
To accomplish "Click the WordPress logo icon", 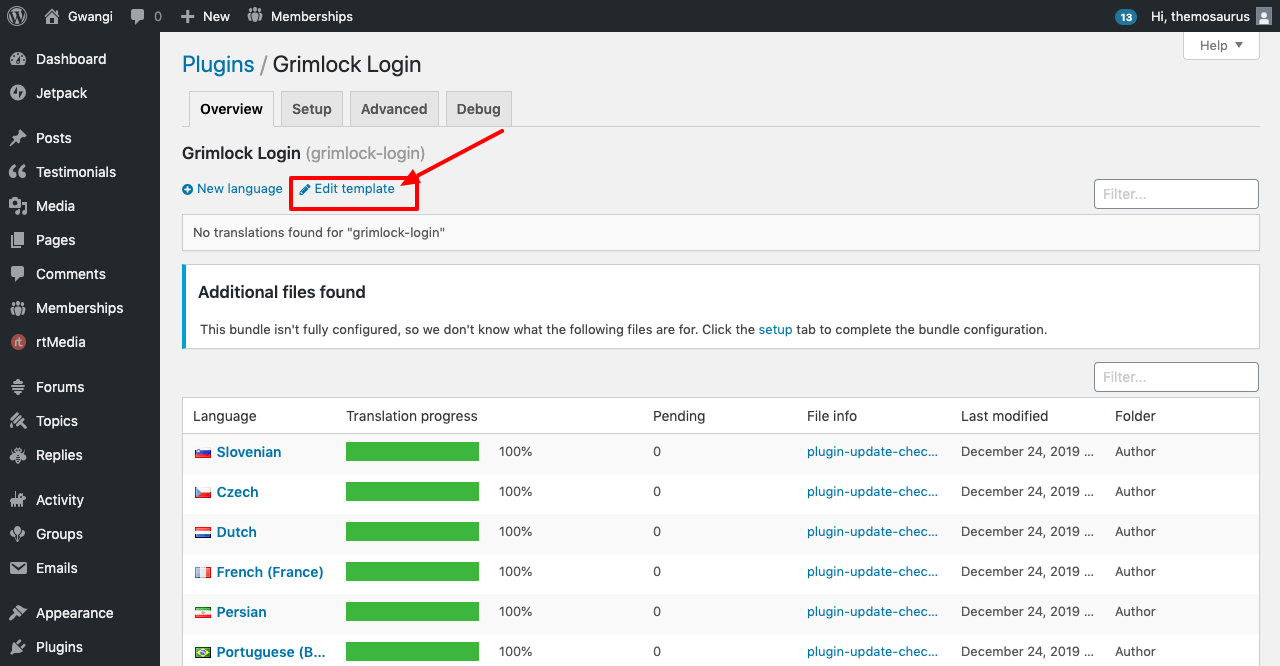I will pyautogui.click(x=17, y=16).
